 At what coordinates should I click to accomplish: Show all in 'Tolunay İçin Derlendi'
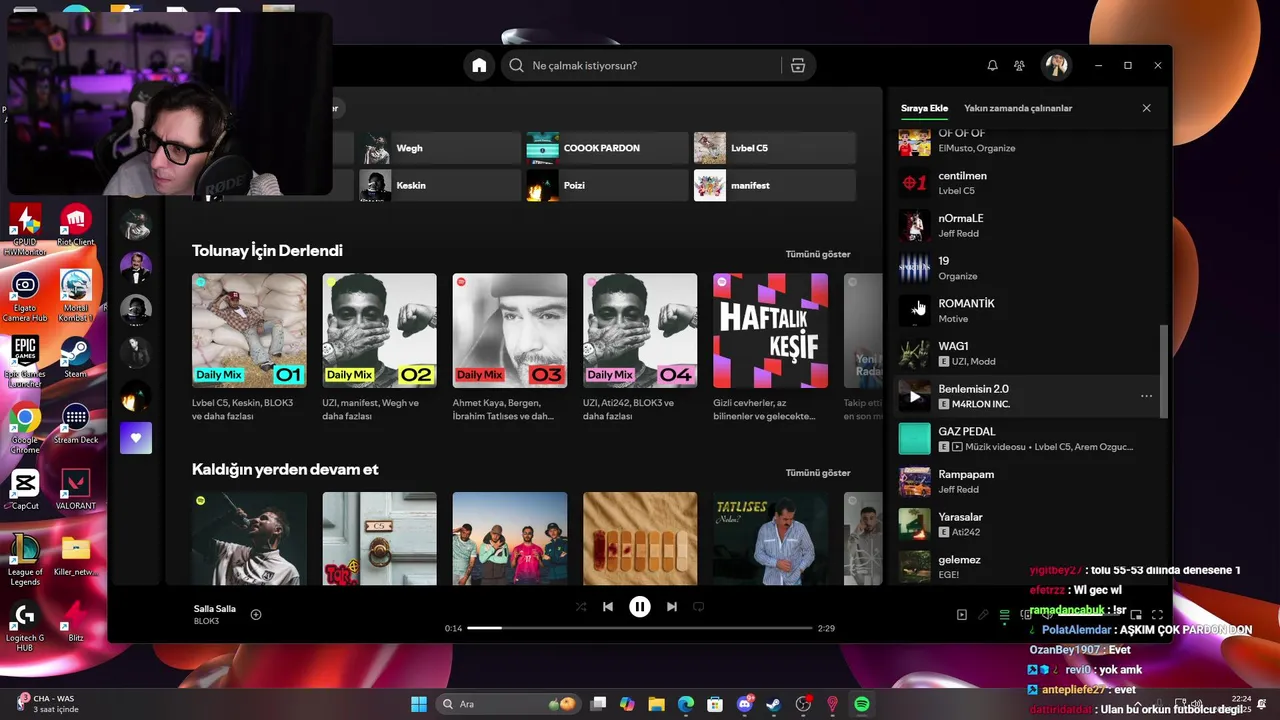817,255
